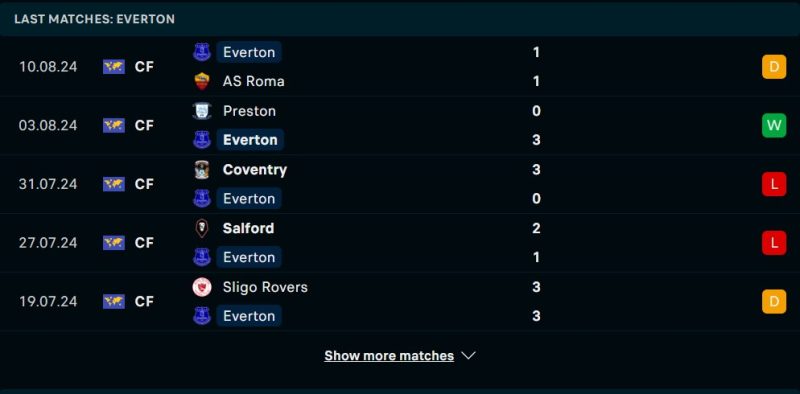Viewport: 800px width, 394px height.
Task: Click the AS Roma club crest icon
Action: pyautogui.click(x=202, y=82)
